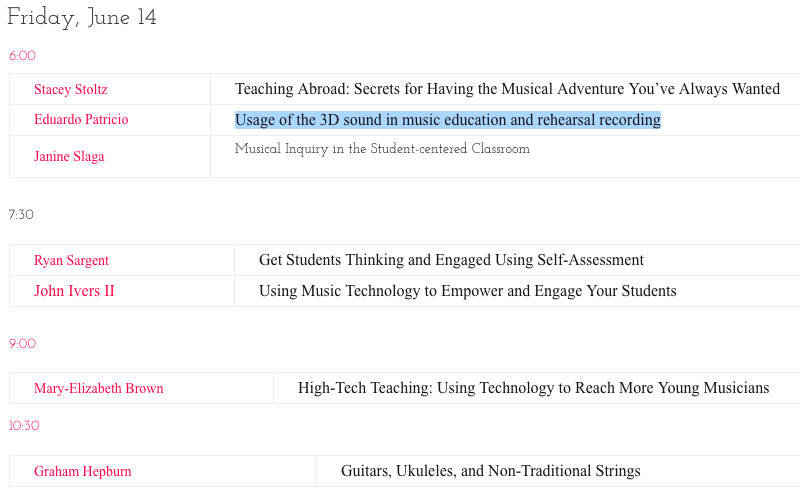Click Janine Slaga speaker name
801x499 pixels.
(69, 156)
